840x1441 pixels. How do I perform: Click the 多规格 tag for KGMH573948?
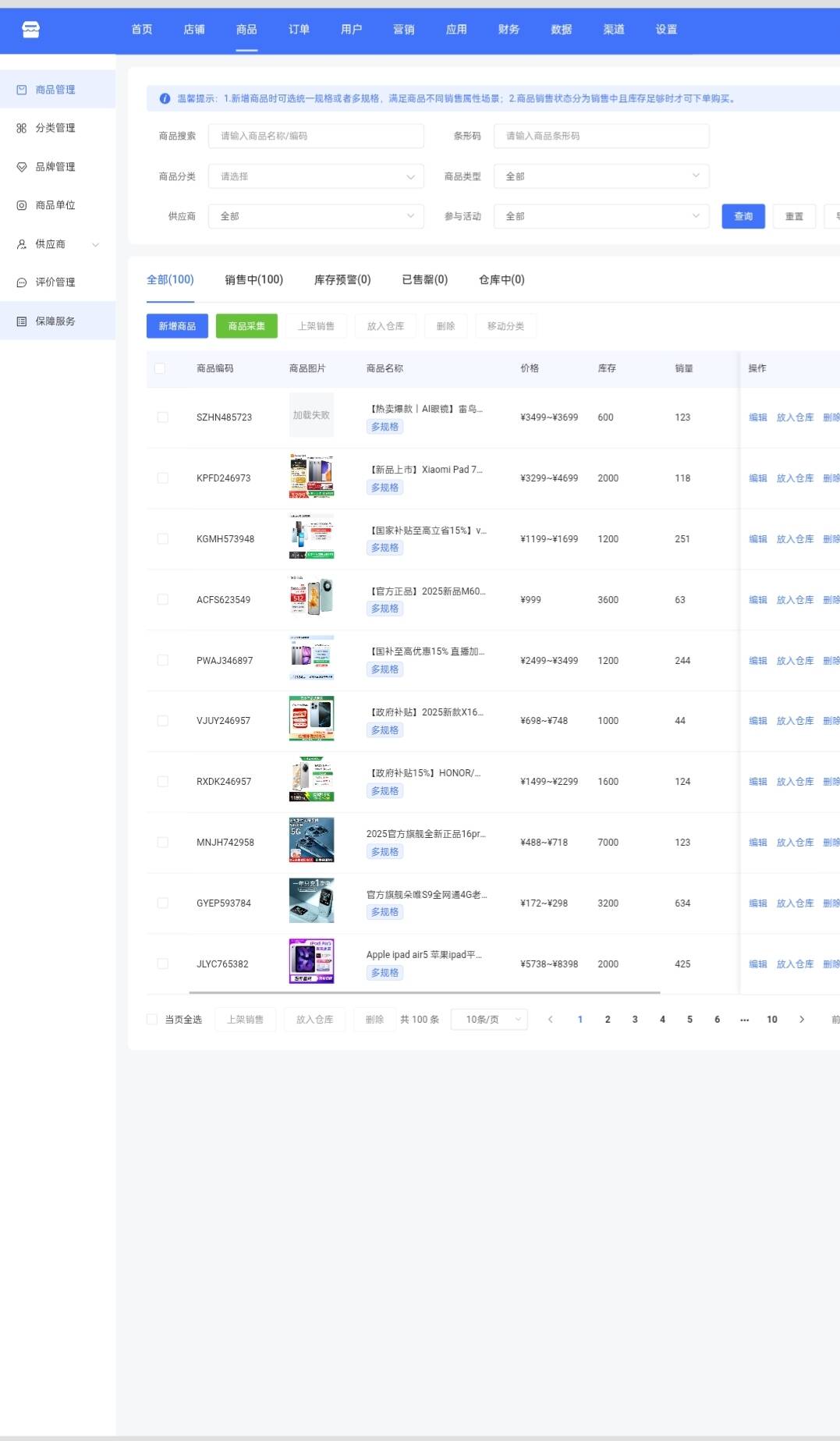[x=385, y=548]
